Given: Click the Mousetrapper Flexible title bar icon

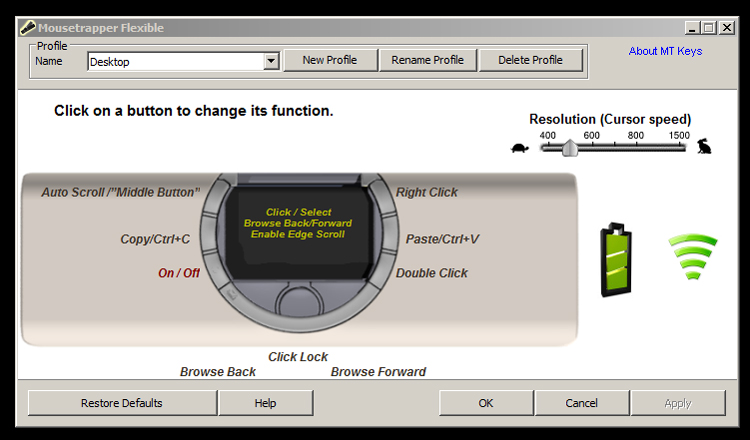Looking at the screenshot, I should pos(28,28).
